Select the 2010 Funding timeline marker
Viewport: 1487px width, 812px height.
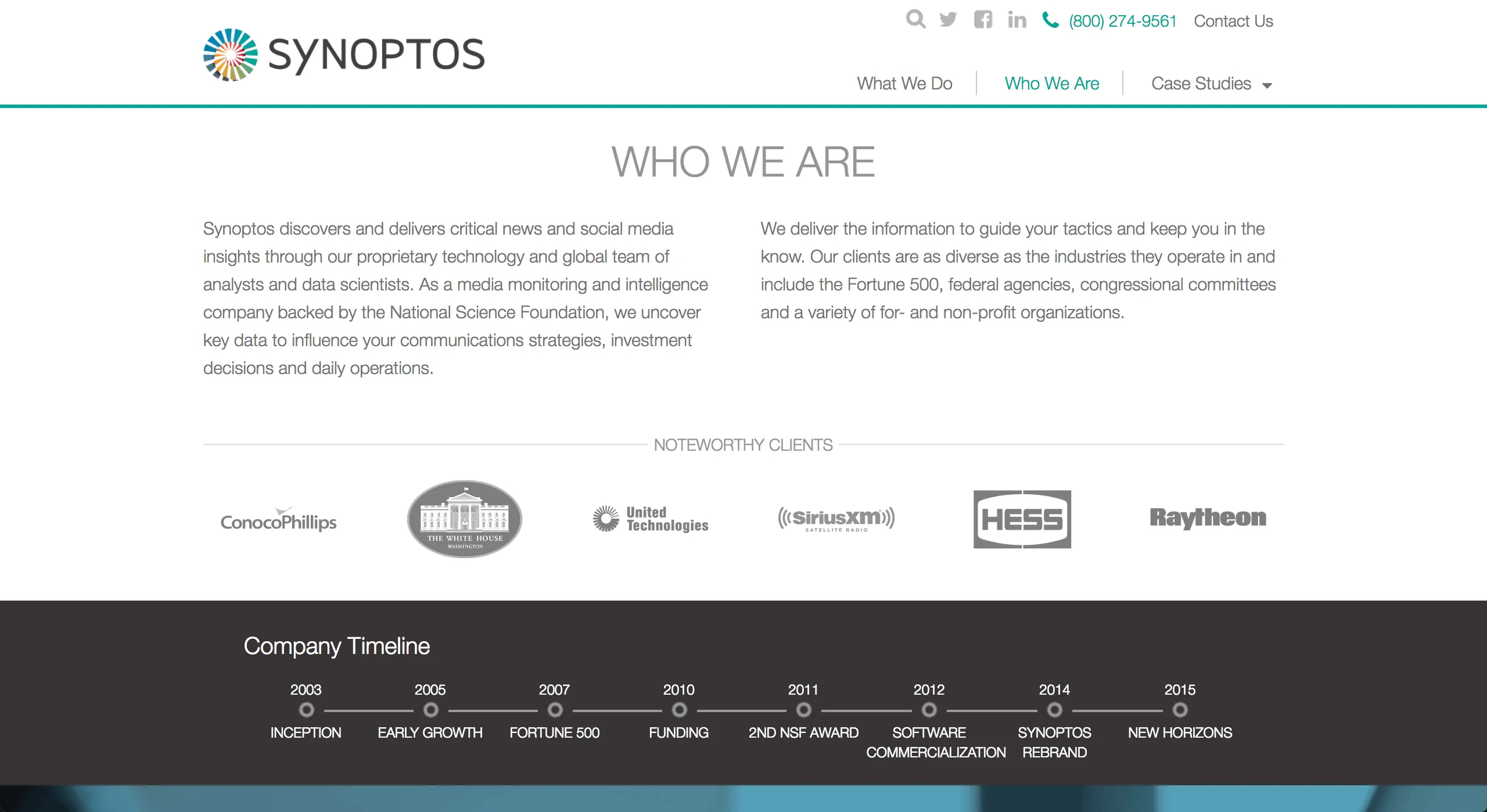pos(679,710)
